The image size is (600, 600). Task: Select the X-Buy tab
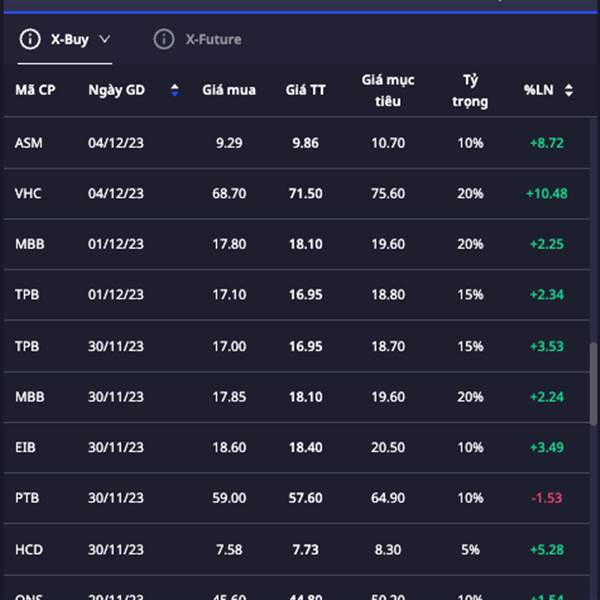click(x=70, y=40)
